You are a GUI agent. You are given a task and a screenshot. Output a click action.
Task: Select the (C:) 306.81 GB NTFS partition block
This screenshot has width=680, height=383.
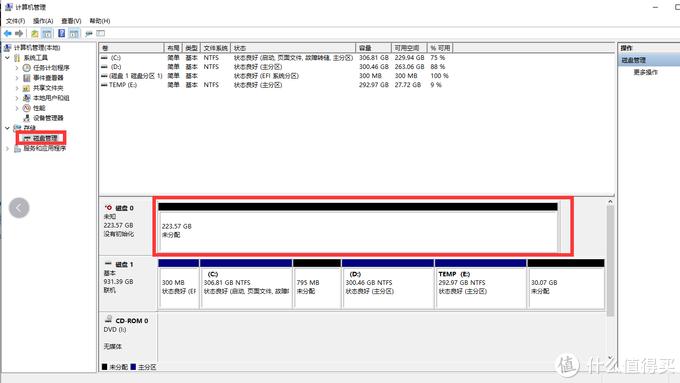[246, 284]
